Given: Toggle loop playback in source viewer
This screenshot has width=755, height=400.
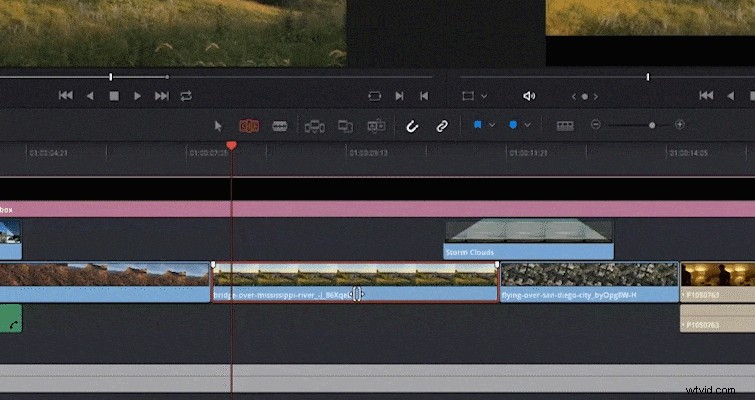Looking at the screenshot, I should click(x=186, y=96).
